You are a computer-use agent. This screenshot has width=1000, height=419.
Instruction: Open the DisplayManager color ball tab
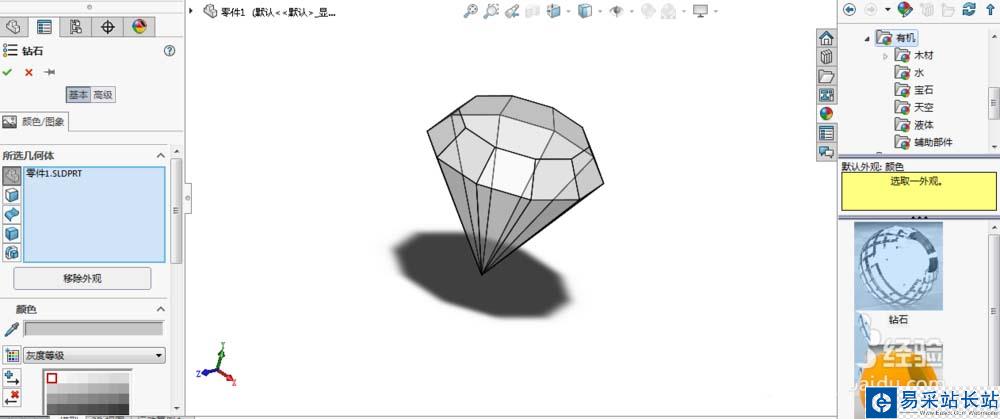point(139,27)
